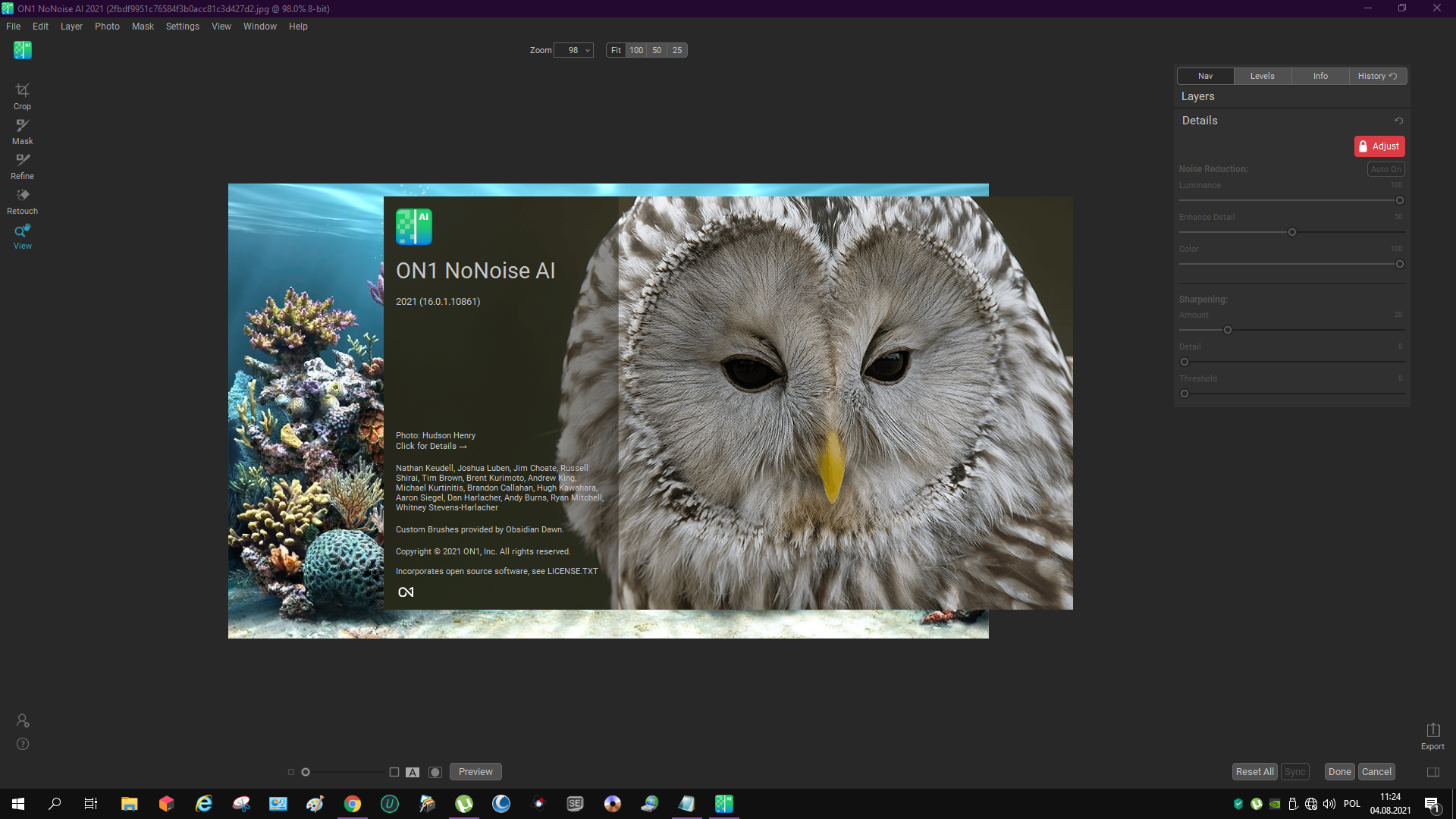Click the 'Click for Details' link

pyautogui.click(x=431, y=446)
